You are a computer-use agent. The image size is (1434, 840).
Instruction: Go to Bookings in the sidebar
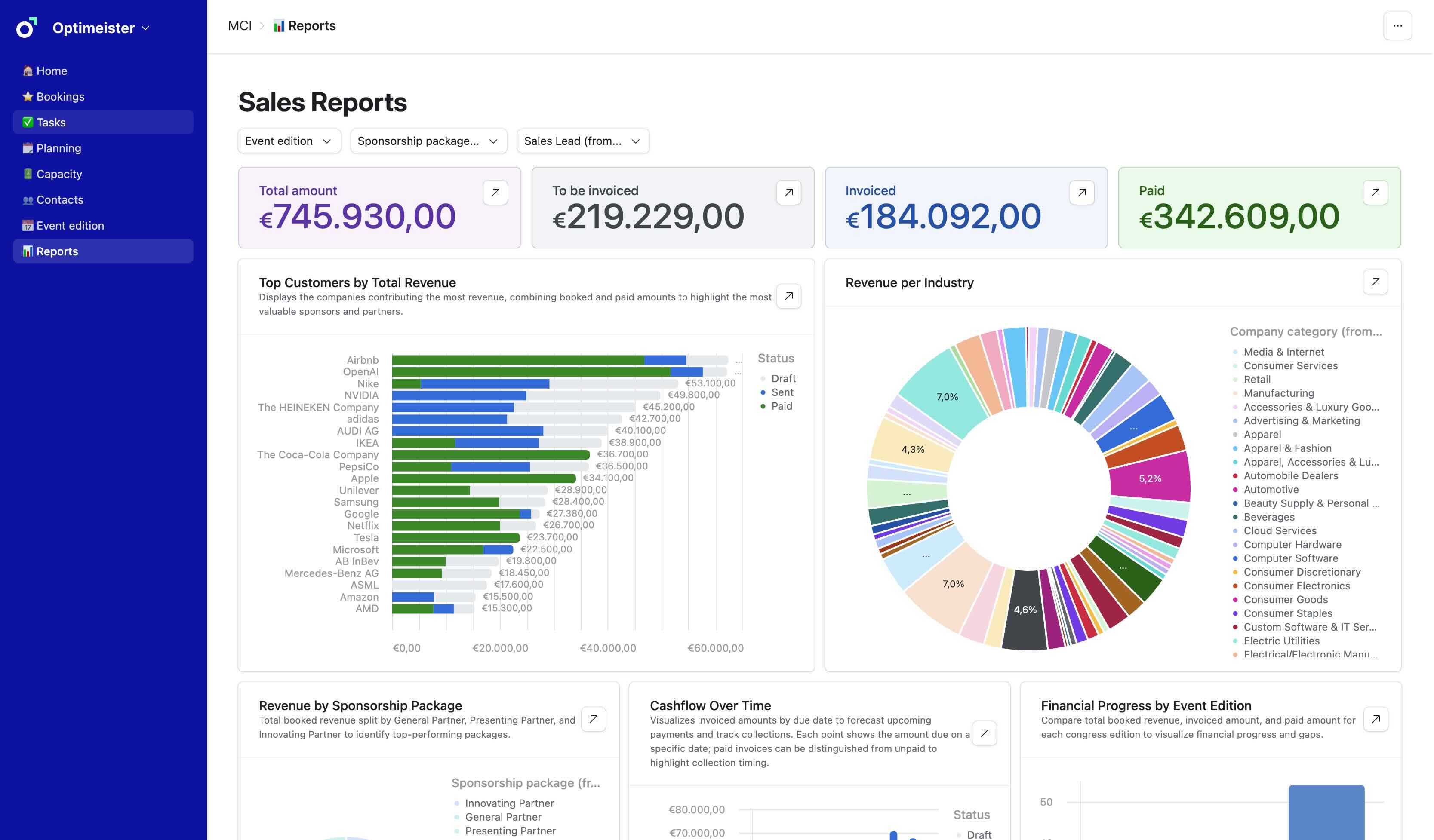tap(60, 97)
